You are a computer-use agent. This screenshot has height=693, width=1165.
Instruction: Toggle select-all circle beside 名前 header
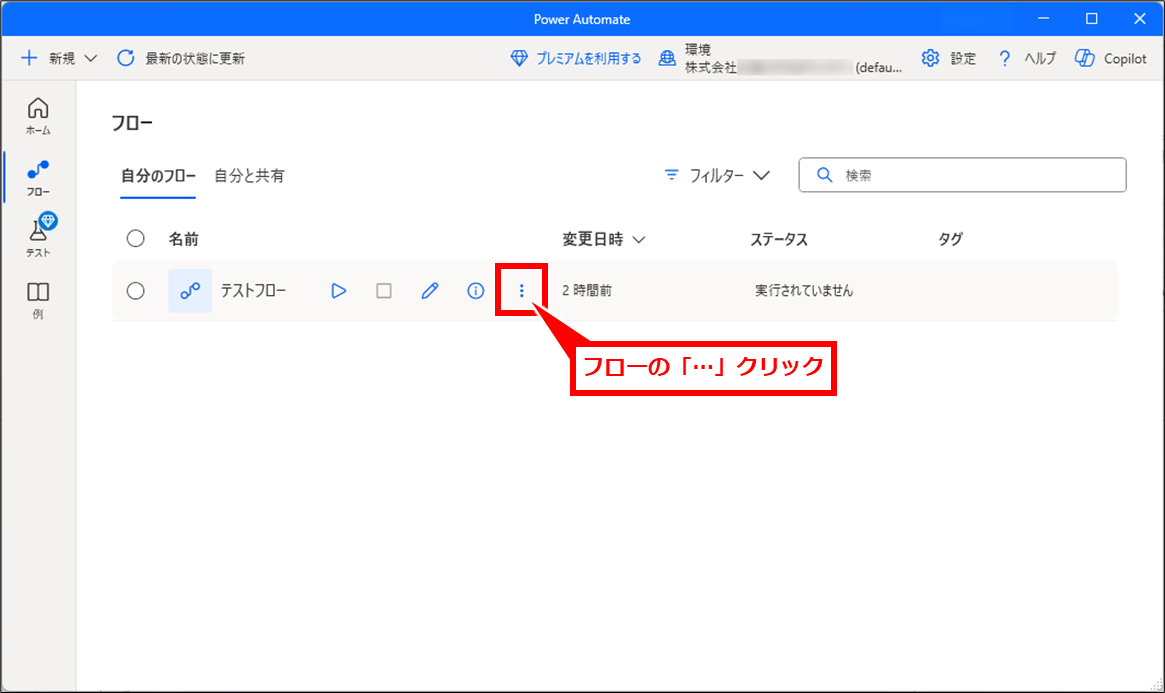136,239
